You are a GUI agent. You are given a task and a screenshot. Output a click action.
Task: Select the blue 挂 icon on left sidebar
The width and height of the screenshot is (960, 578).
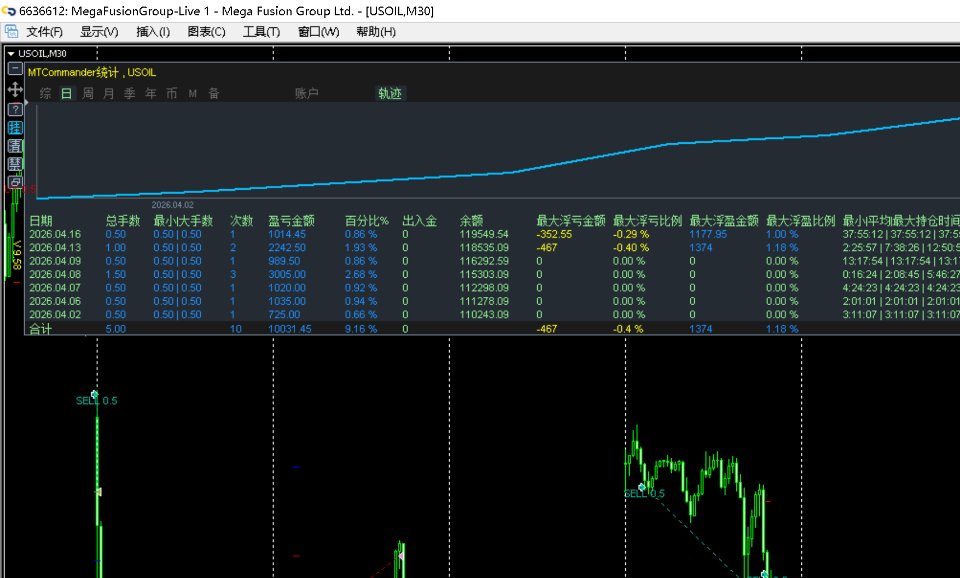click(14, 128)
